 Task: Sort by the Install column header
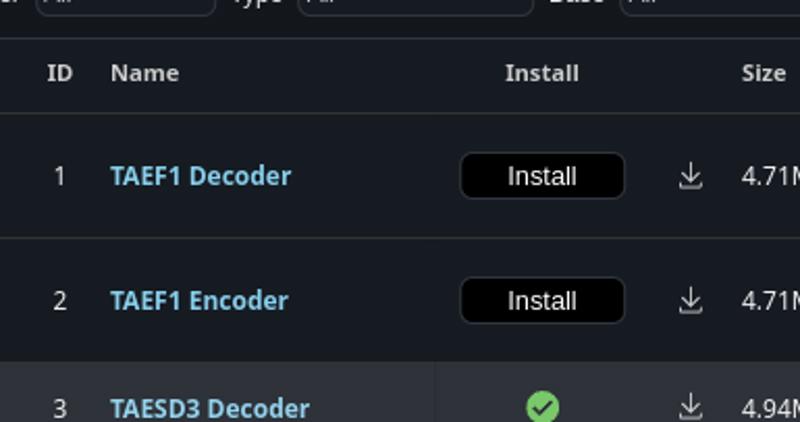pos(542,73)
